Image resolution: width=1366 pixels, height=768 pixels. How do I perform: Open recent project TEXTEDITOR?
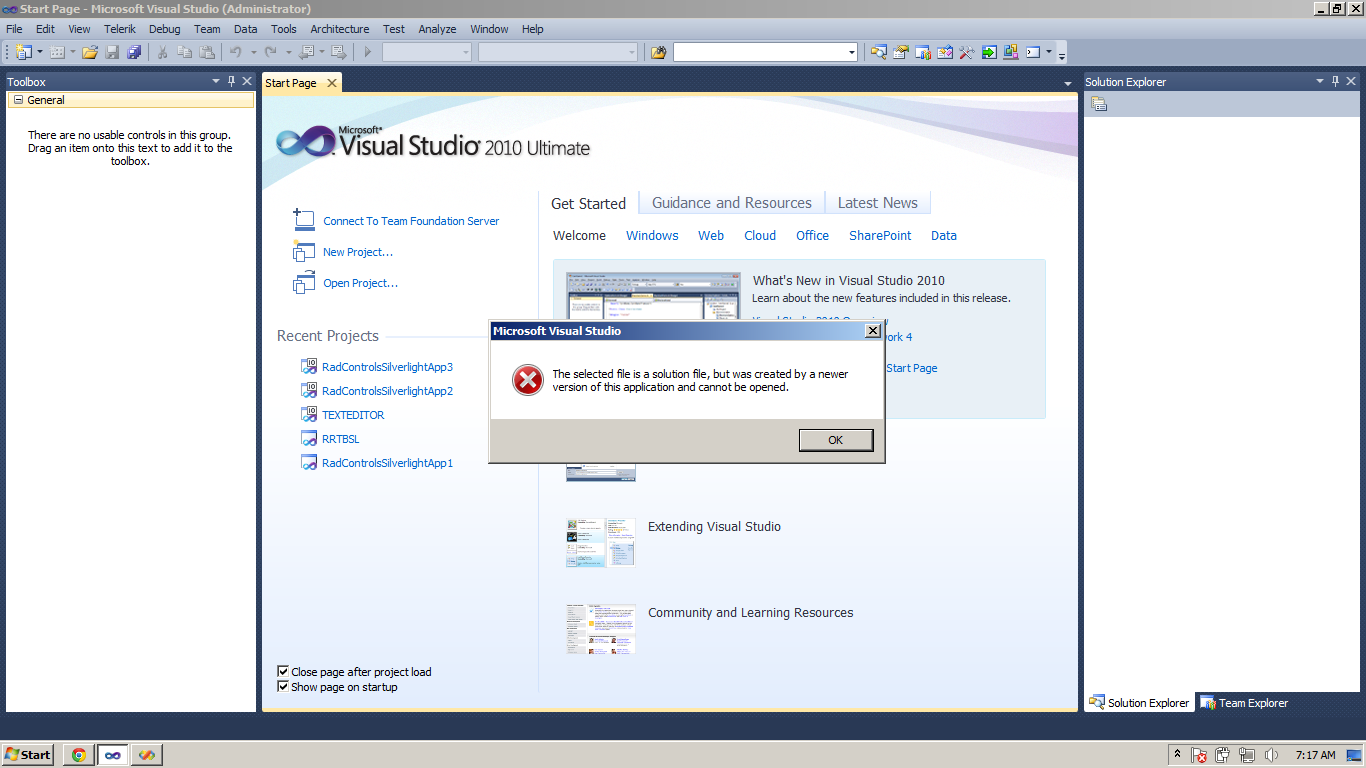point(353,415)
